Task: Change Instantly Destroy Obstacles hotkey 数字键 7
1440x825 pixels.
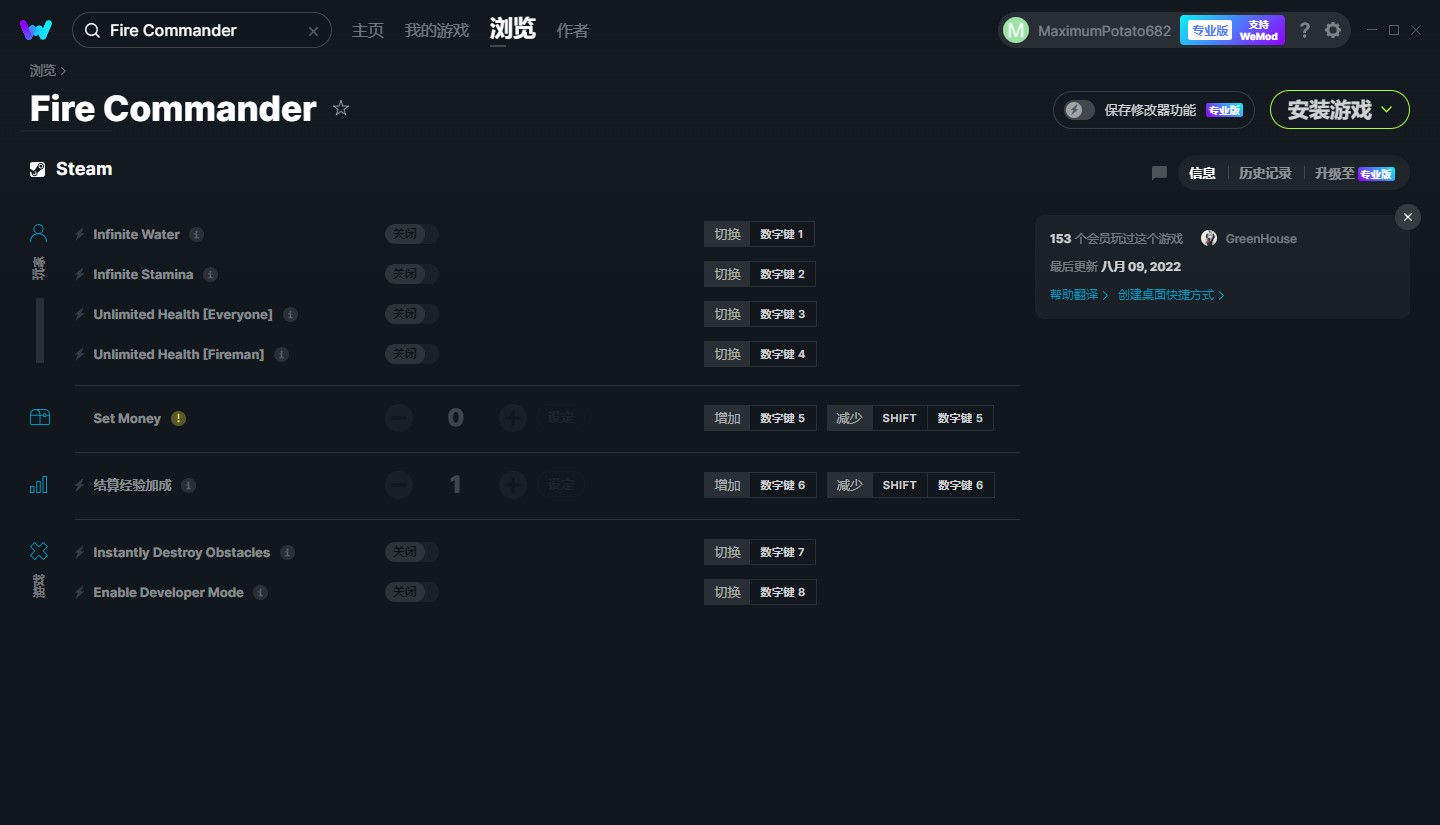Action: (782, 552)
